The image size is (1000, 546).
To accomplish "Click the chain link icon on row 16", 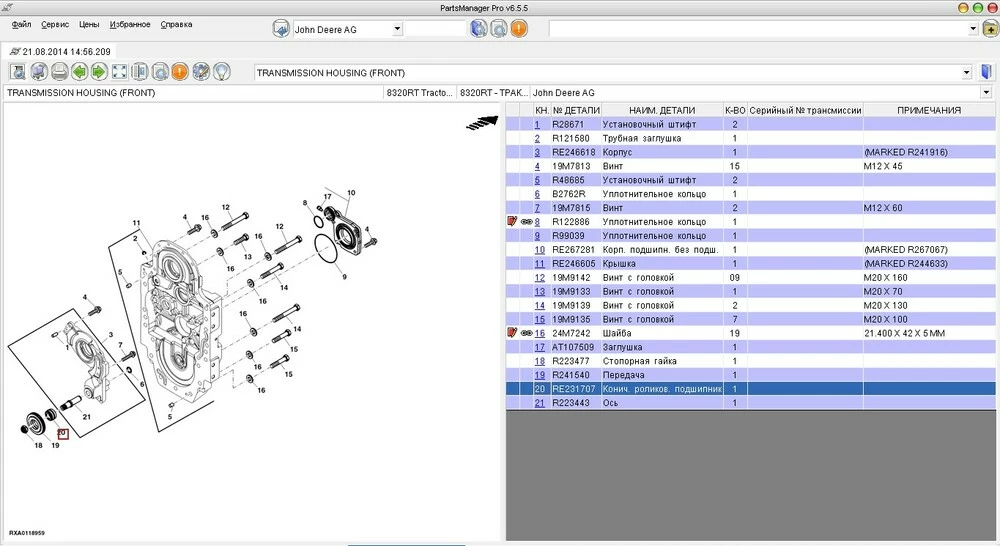I will [526, 333].
